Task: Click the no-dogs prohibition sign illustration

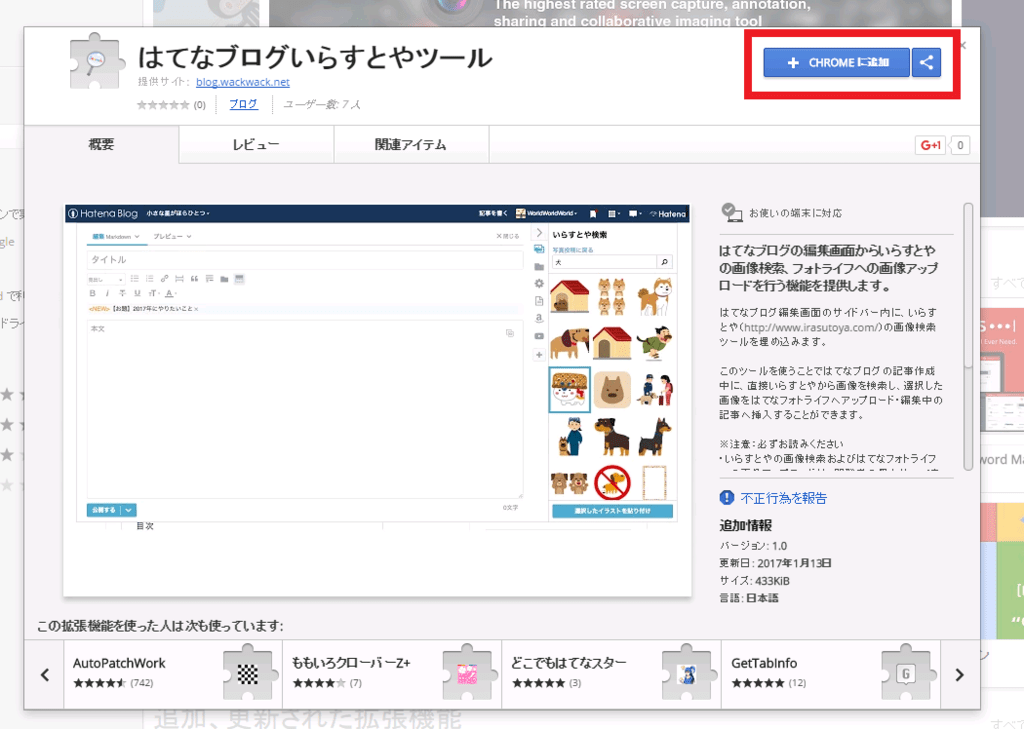Action: point(612,482)
